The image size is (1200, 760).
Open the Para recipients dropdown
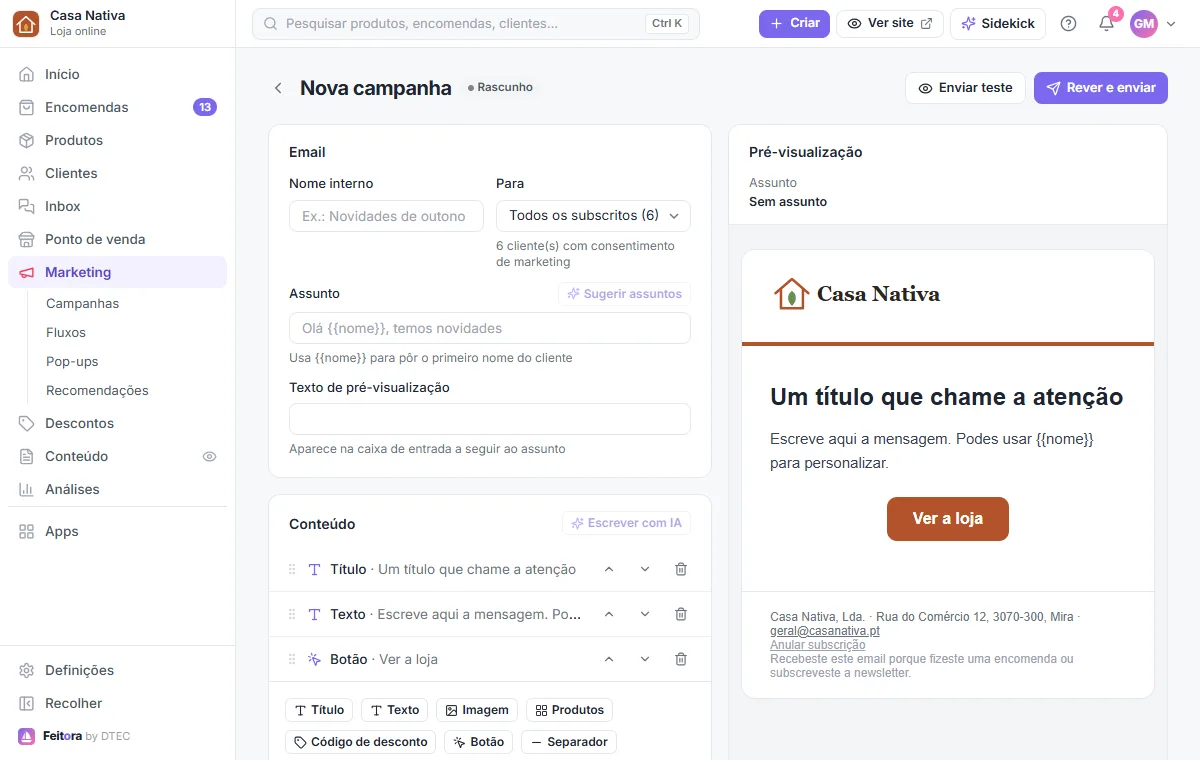pos(593,215)
